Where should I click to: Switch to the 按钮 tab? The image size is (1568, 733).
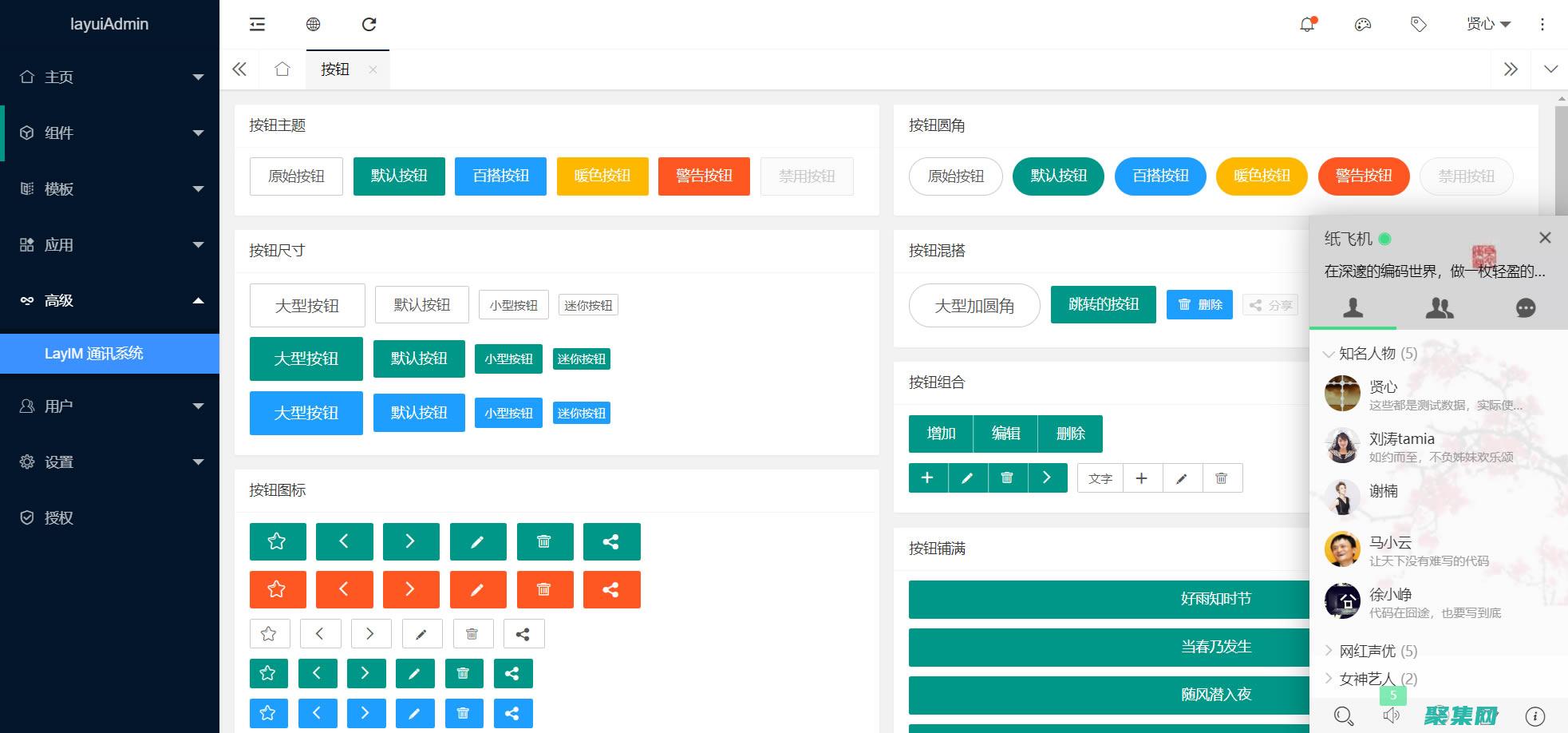coord(335,70)
